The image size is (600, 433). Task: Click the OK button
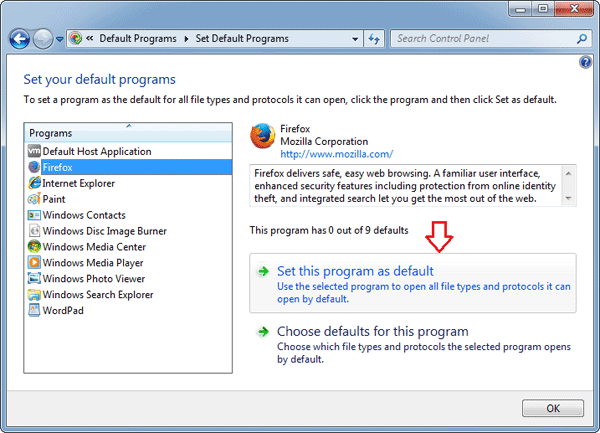pyautogui.click(x=553, y=409)
